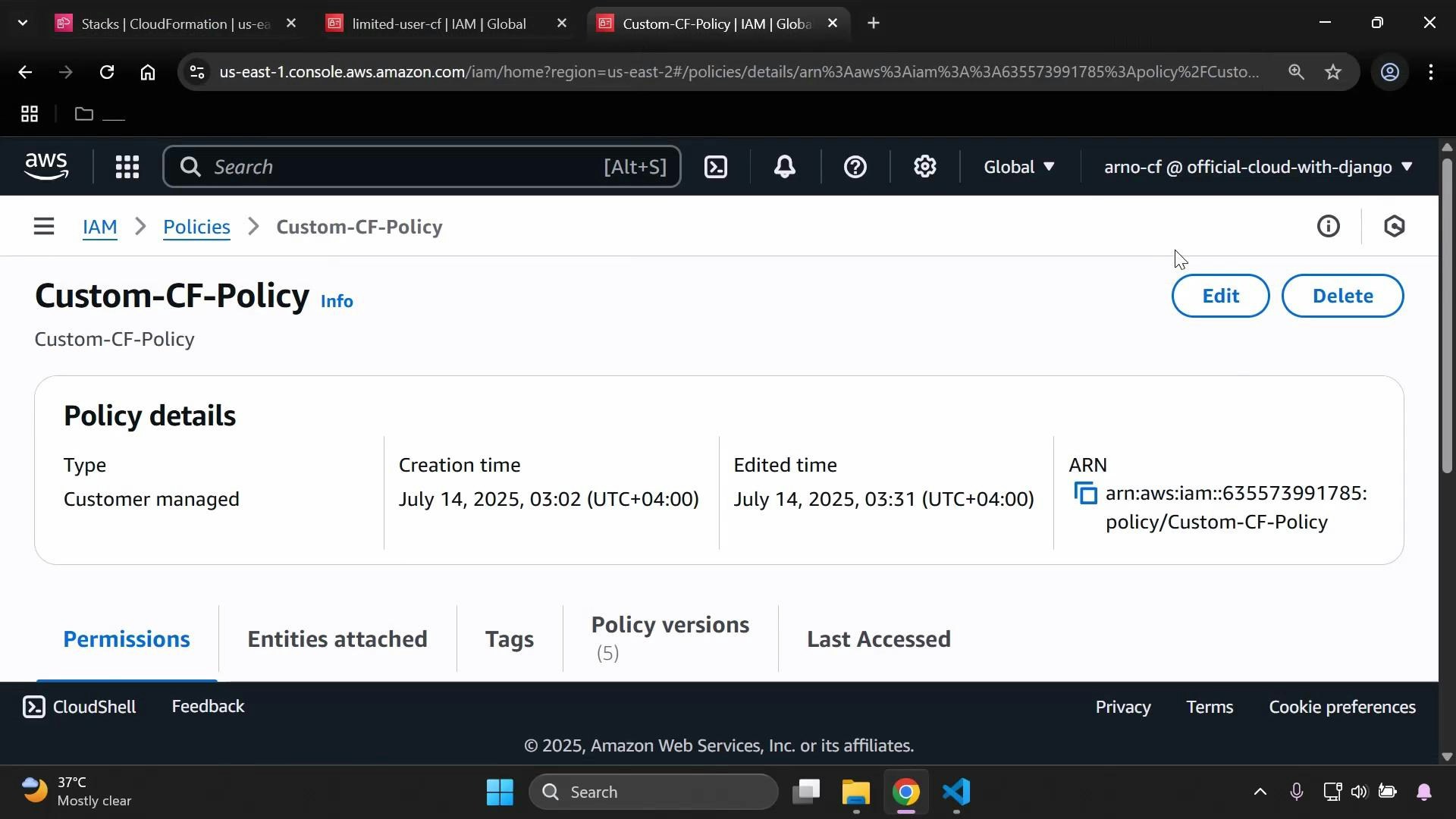
Task: Expand the browser tab search chevron
Action: [23, 24]
